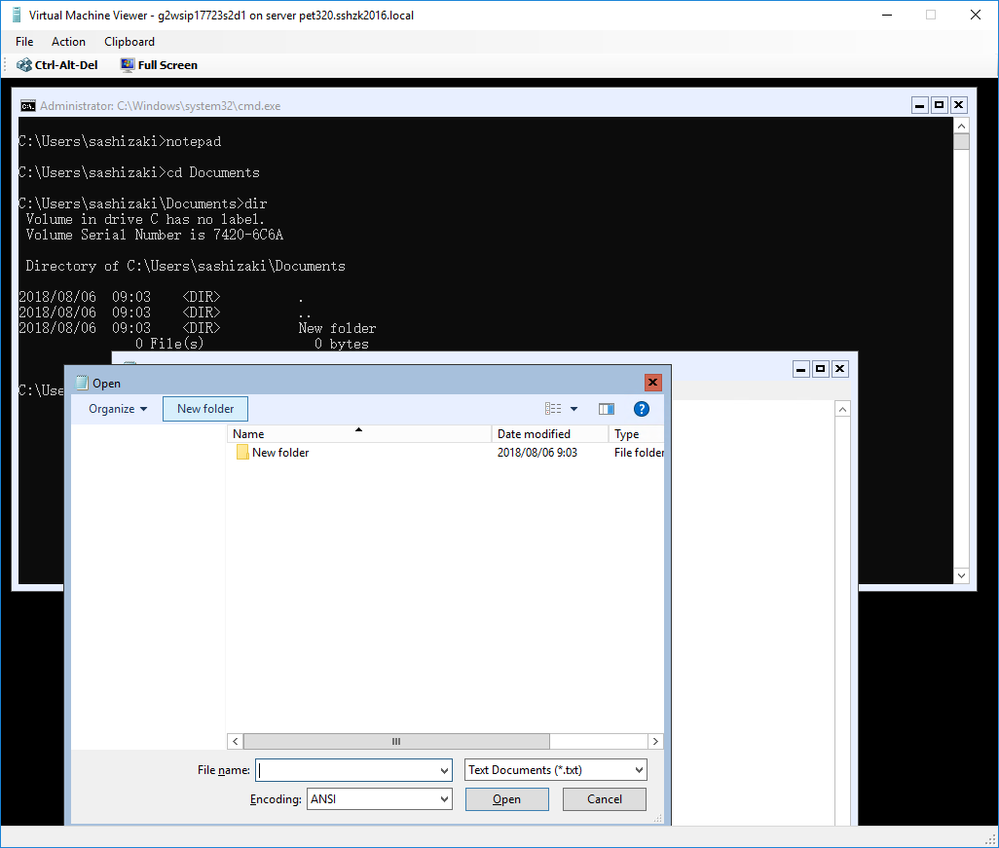Select the New folder folder icon
The width and height of the screenshot is (999, 848).
(242, 452)
